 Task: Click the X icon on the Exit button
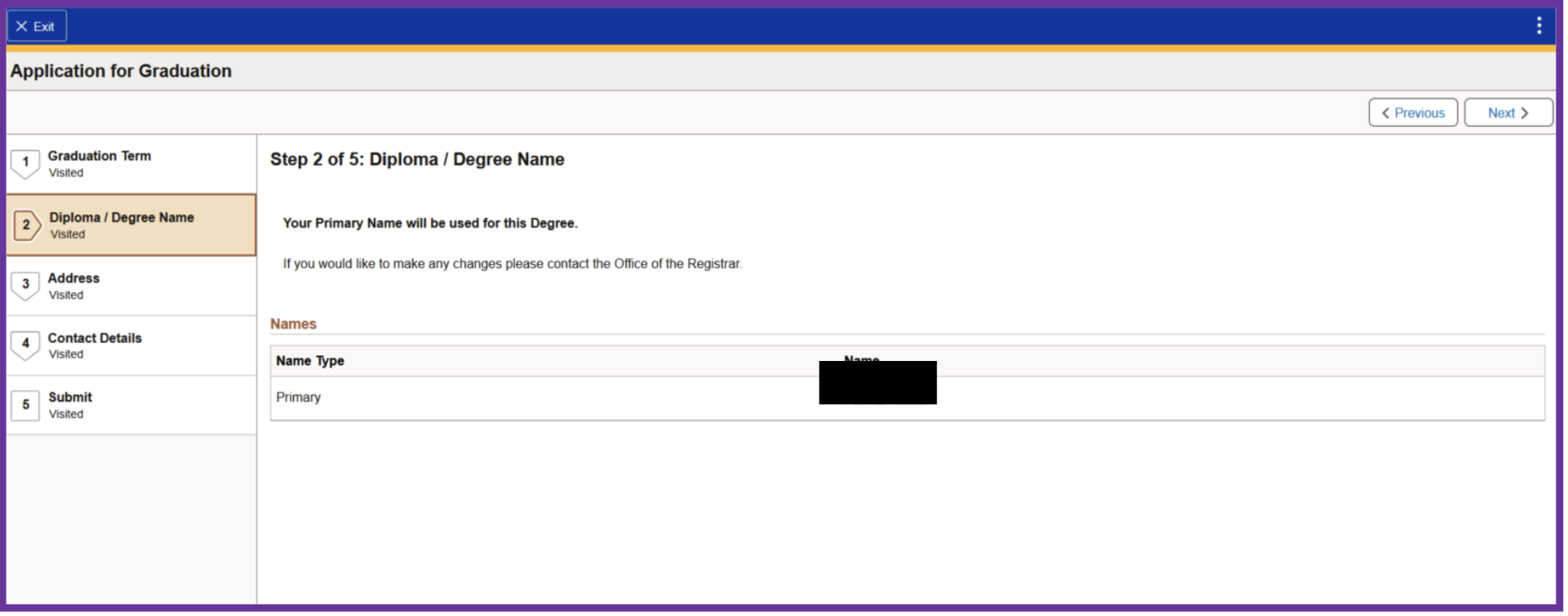click(22, 26)
